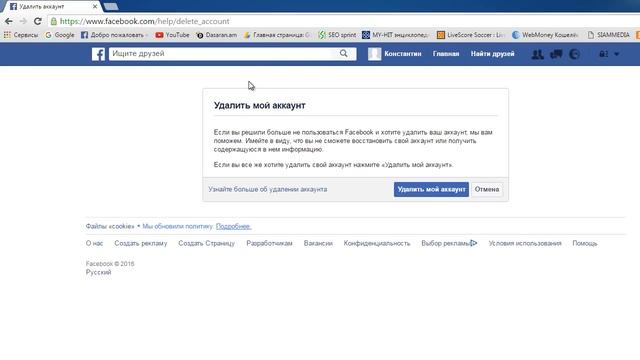Open the notifications globe icon
The width and height of the screenshot is (640, 360).
[x=574, y=54]
